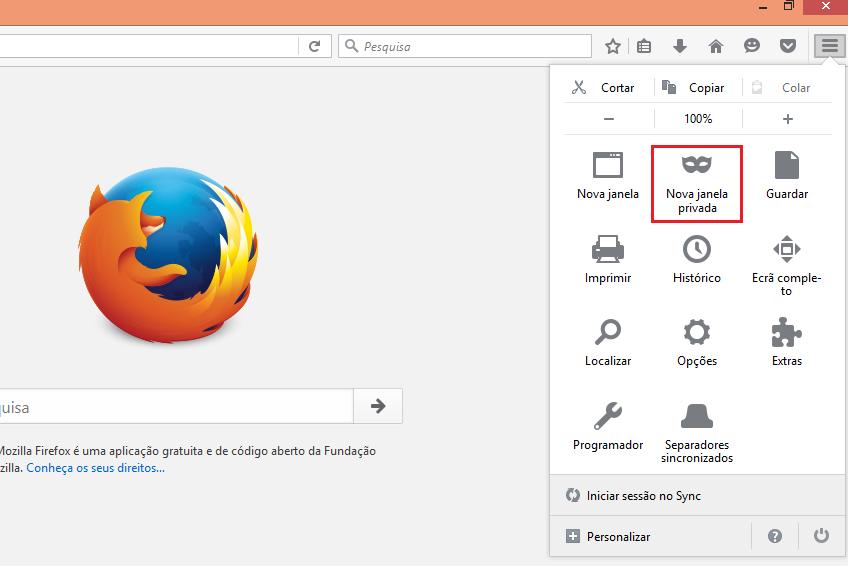This screenshot has width=848, height=566.
Task: Choose Personalizar in menu footer
Action: coord(618,537)
